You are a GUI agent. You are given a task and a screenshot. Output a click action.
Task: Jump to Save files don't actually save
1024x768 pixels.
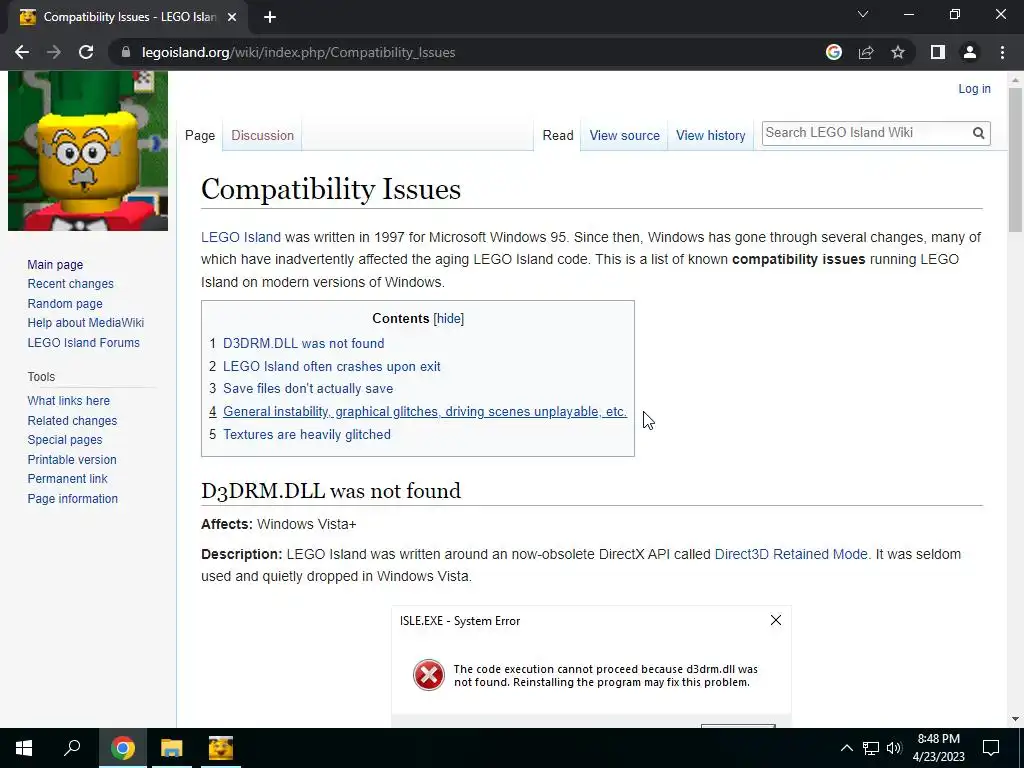pyautogui.click(x=308, y=389)
